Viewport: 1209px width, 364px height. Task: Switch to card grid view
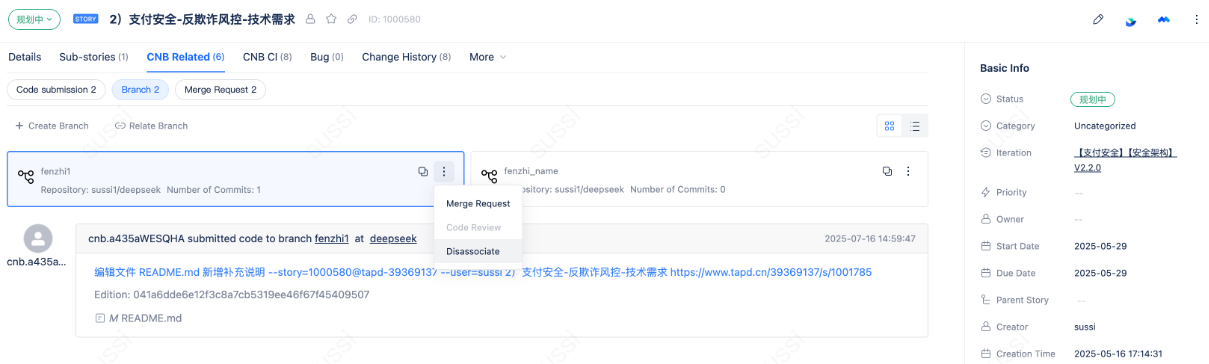pyautogui.click(x=889, y=126)
